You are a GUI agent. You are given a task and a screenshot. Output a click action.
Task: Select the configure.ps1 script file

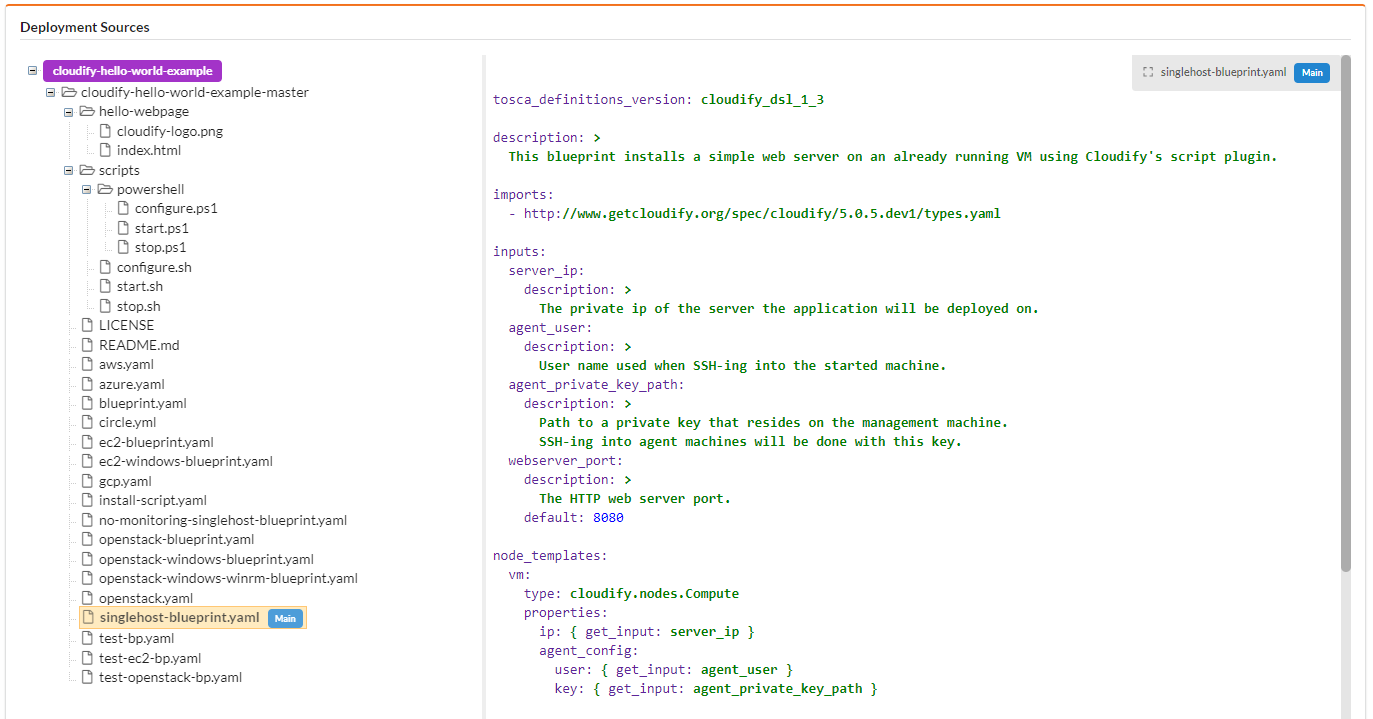click(x=176, y=209)
